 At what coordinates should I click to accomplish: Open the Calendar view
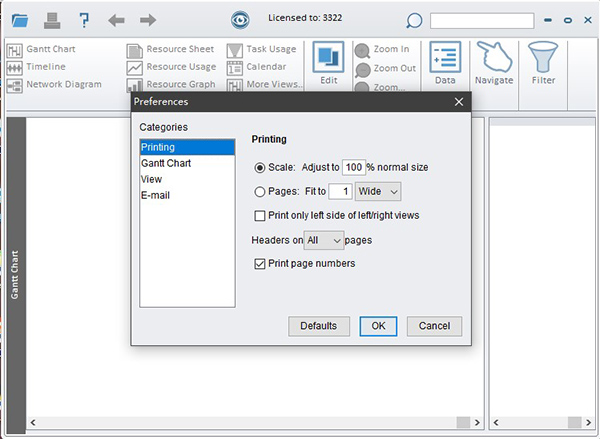256,67
